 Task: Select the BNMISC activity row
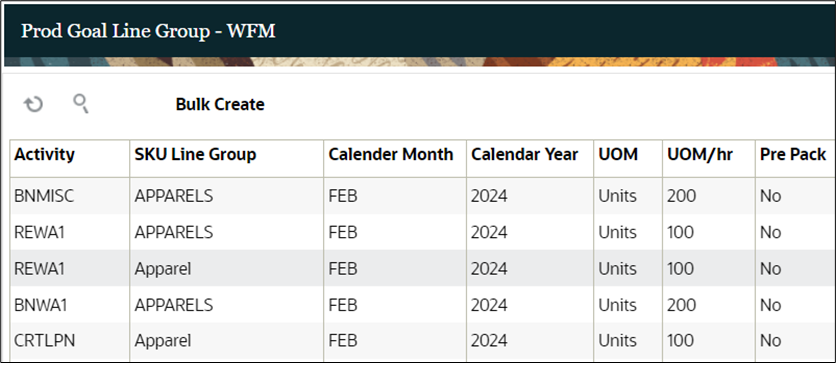coord(422,196)
